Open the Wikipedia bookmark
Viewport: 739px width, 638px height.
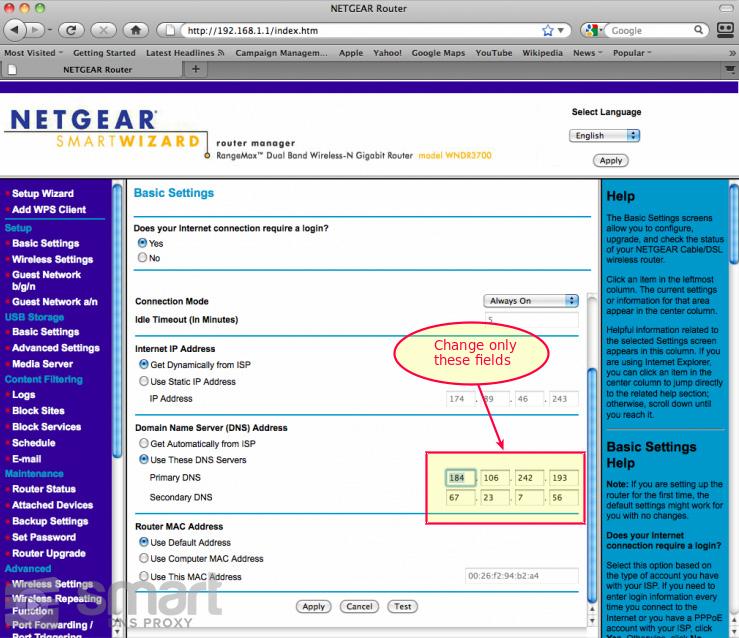point(542,53)
